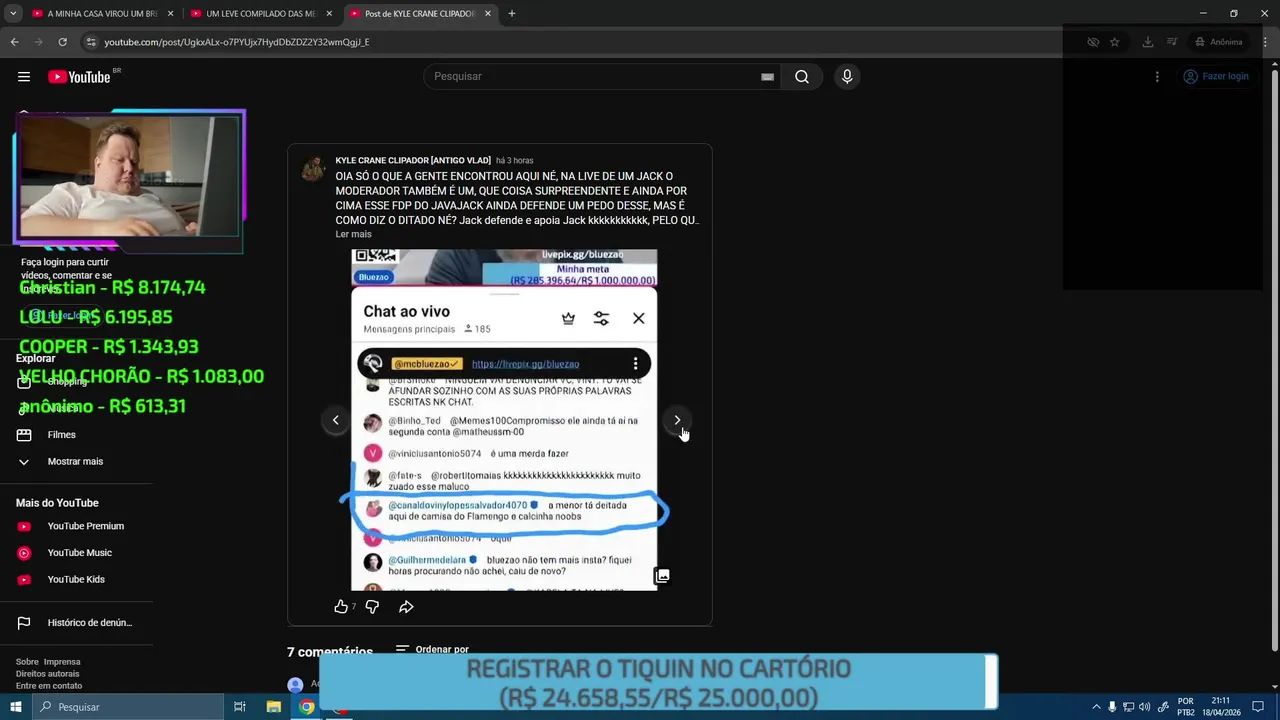Show next image in post carousel
The image size is (1280, 720).
point(677,420)
